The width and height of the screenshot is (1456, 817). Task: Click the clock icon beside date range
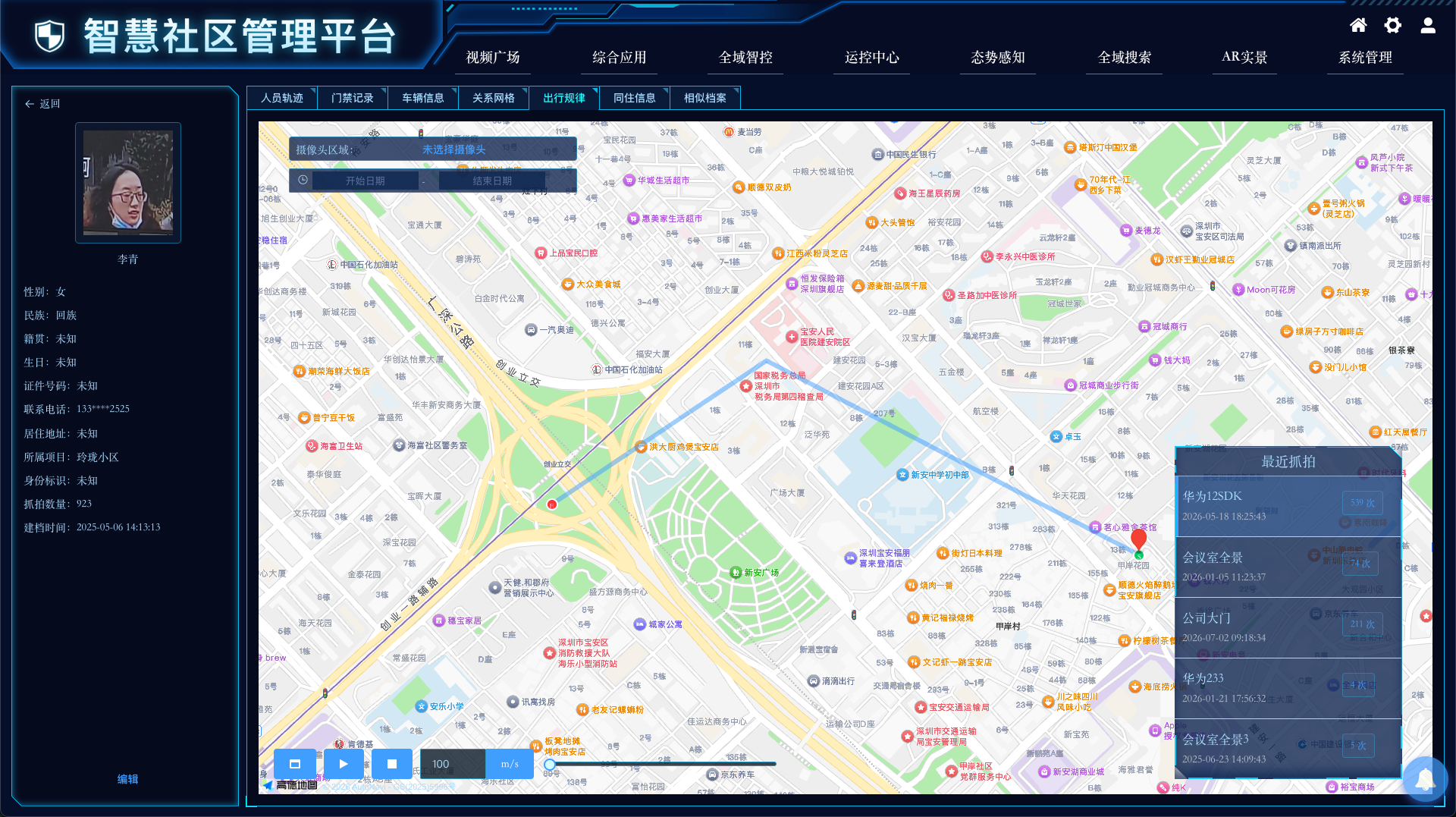[303, 181]
